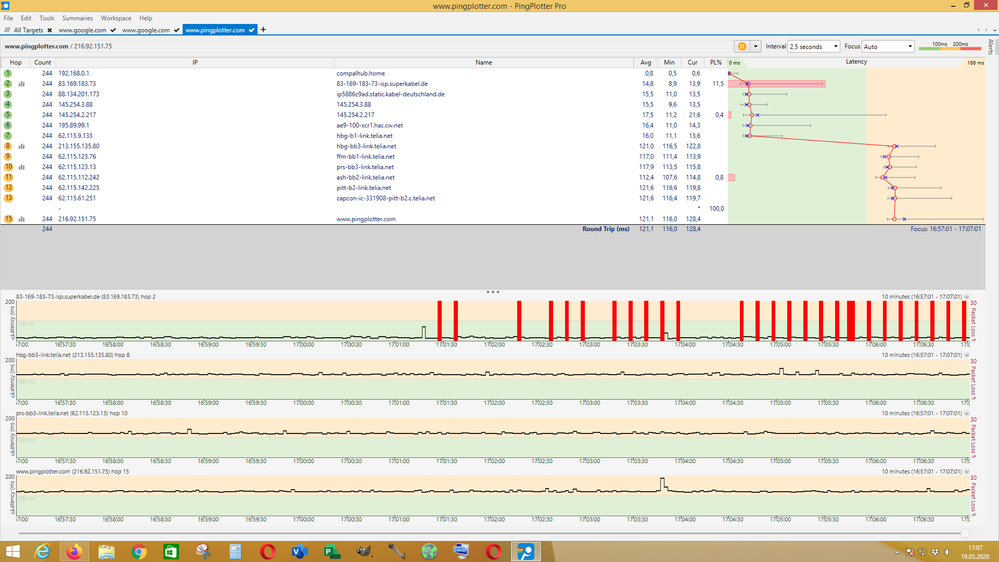Viewport: 999px width, 562px height.
Task: Toggle timeline graph icon for hop 8
Action: [22, 146]
